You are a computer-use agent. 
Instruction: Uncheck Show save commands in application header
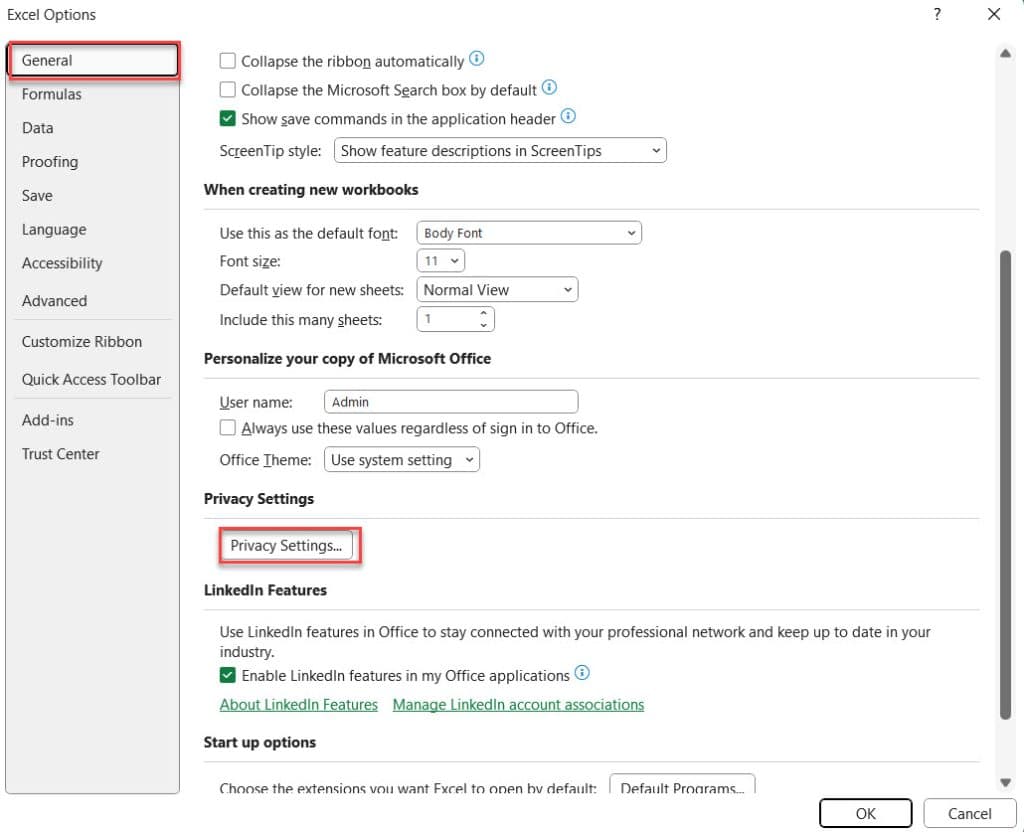(227, 118)
